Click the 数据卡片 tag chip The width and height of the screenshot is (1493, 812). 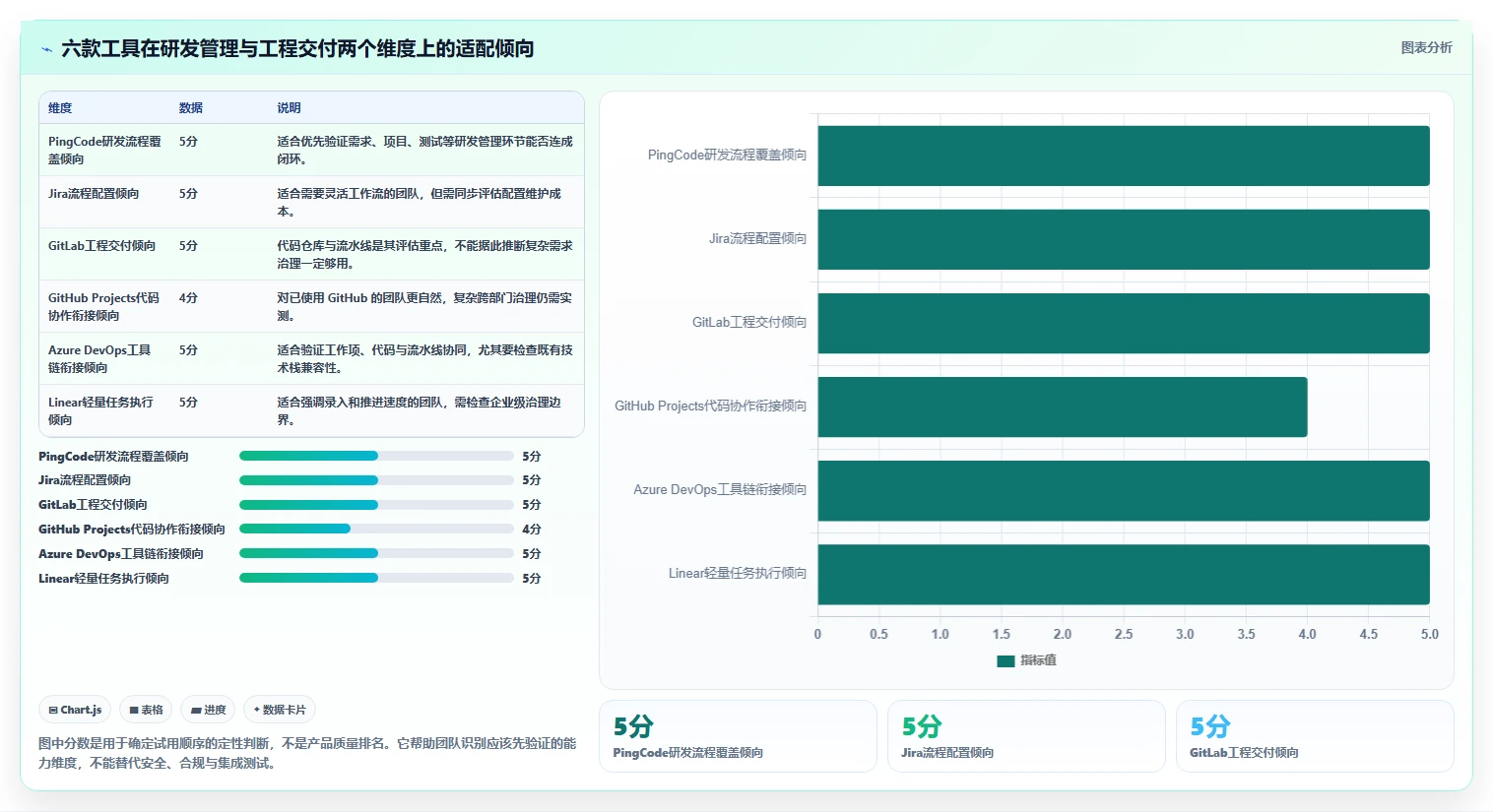click(280, 710)
